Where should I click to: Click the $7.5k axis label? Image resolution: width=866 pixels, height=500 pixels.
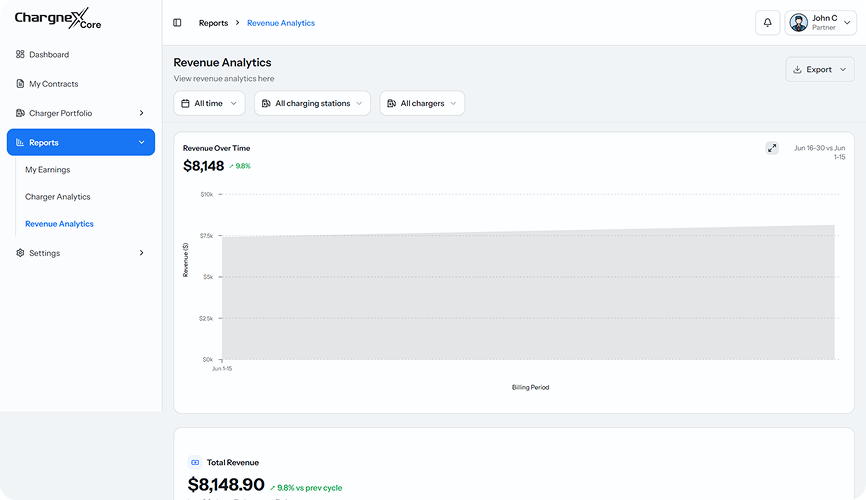206,236
